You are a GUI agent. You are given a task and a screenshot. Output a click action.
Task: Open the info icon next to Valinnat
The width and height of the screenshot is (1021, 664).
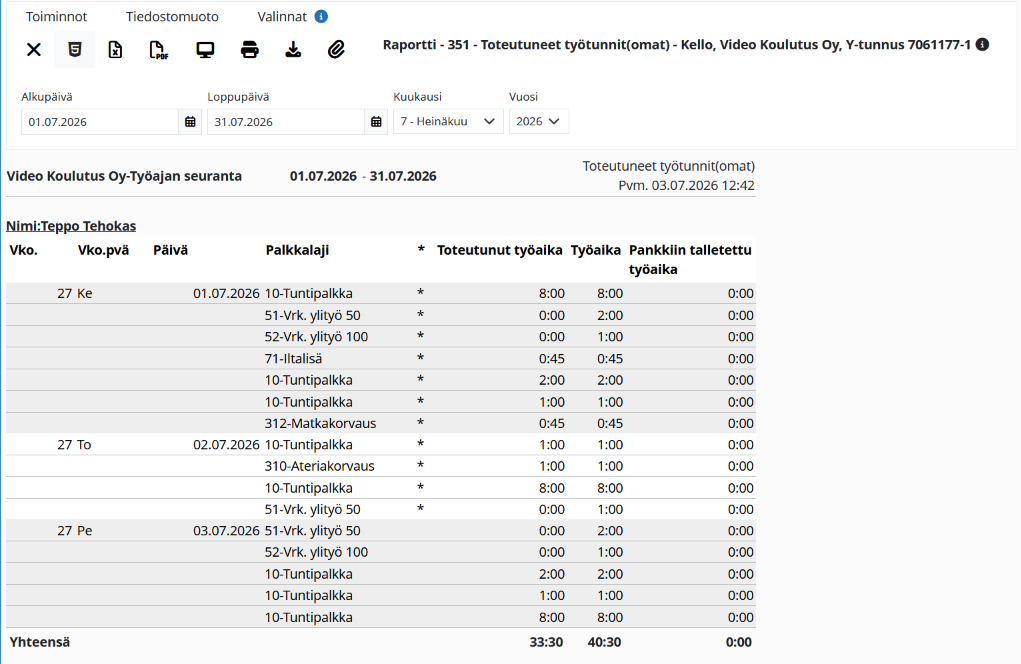[x=321, y=16]
